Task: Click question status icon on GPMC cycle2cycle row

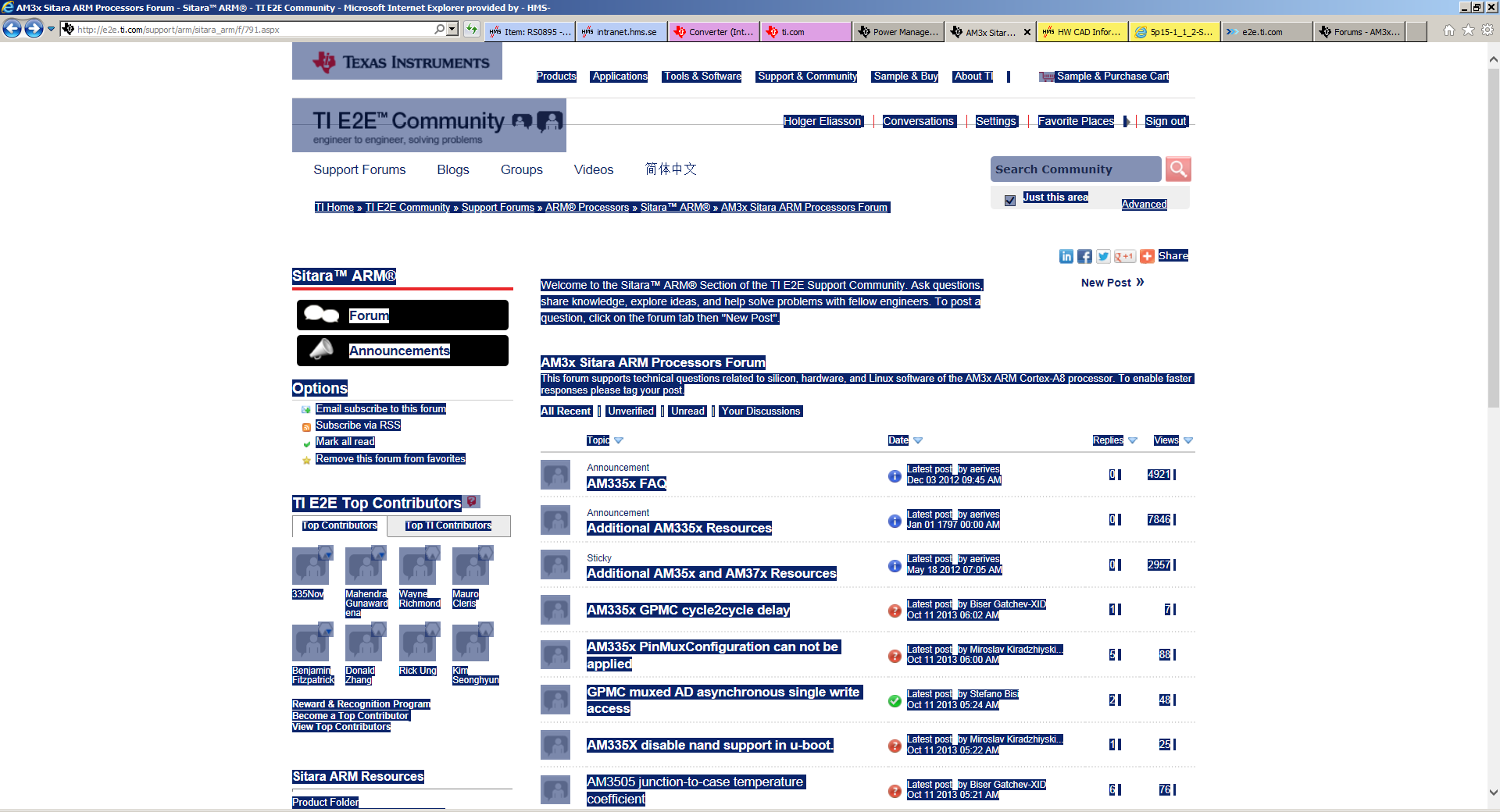Action: (895, 611)
